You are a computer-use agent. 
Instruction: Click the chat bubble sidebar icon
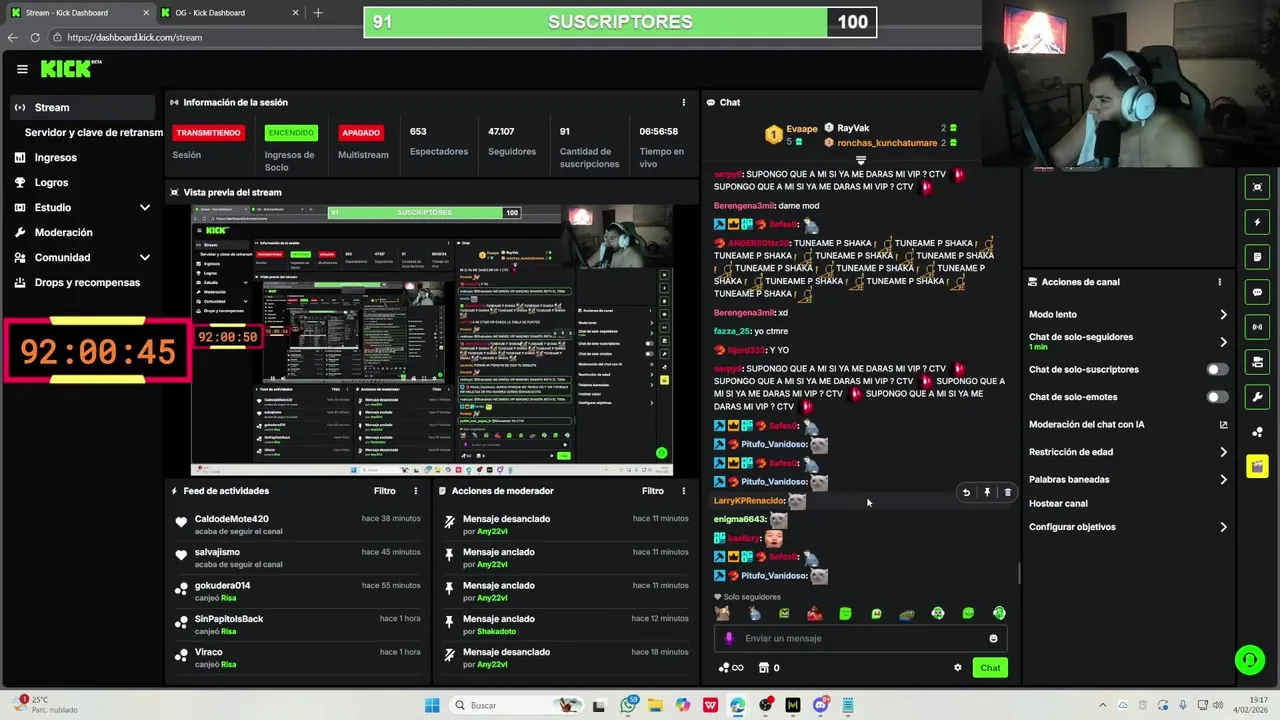1257,292
